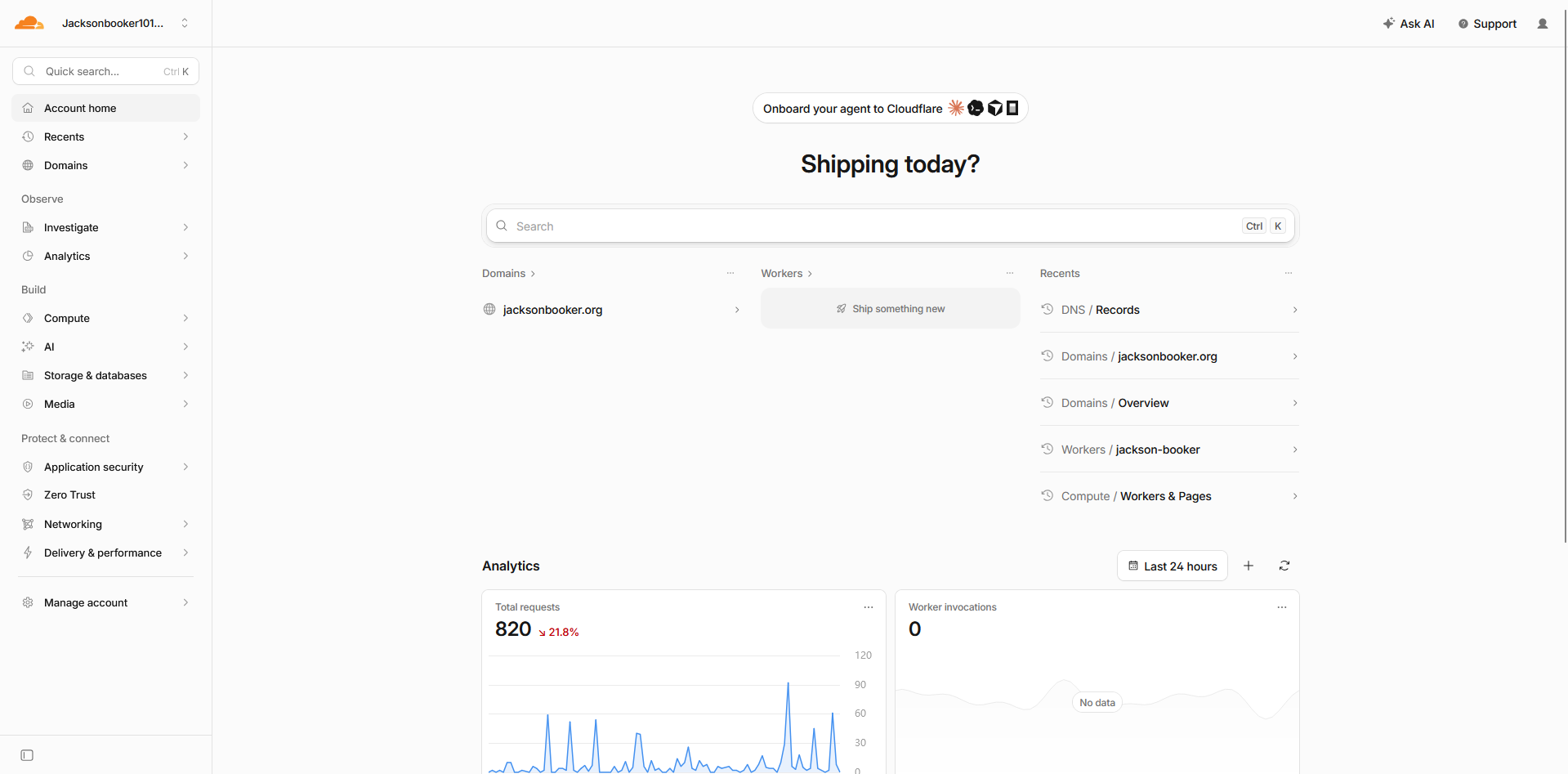
Task: Open Total requests card options
Action: pos(869,607)
